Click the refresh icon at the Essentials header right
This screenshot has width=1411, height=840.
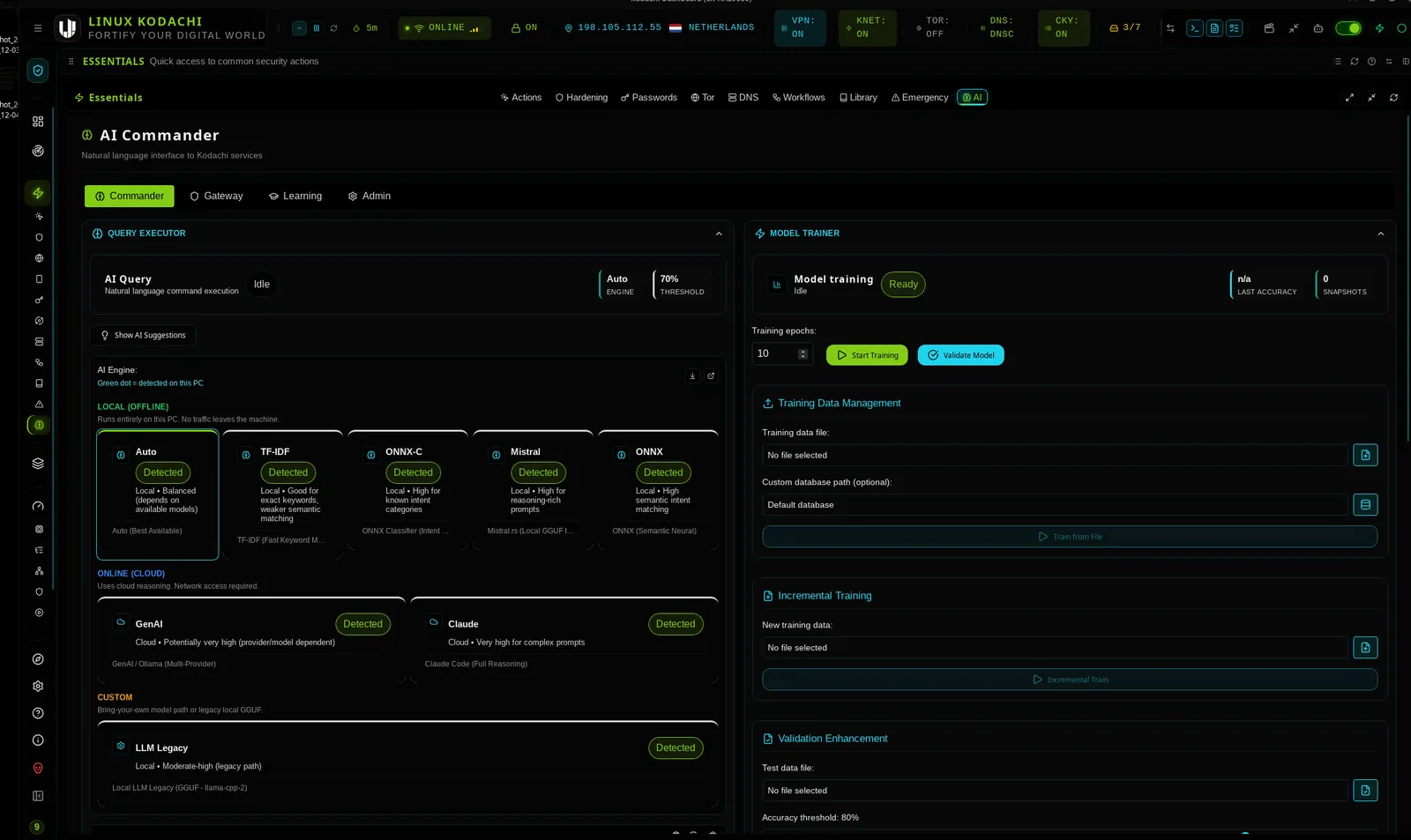tap(1393, 98)
